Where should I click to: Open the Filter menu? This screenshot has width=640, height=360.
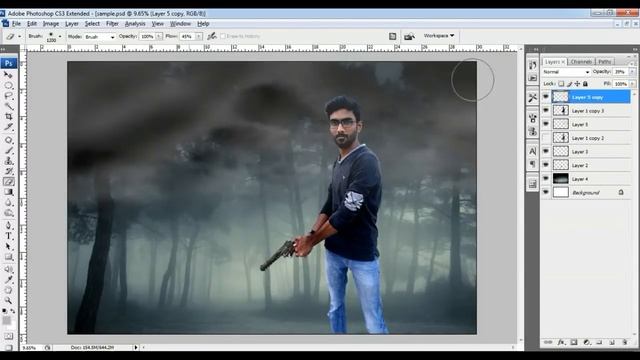[x=112, y=24]
